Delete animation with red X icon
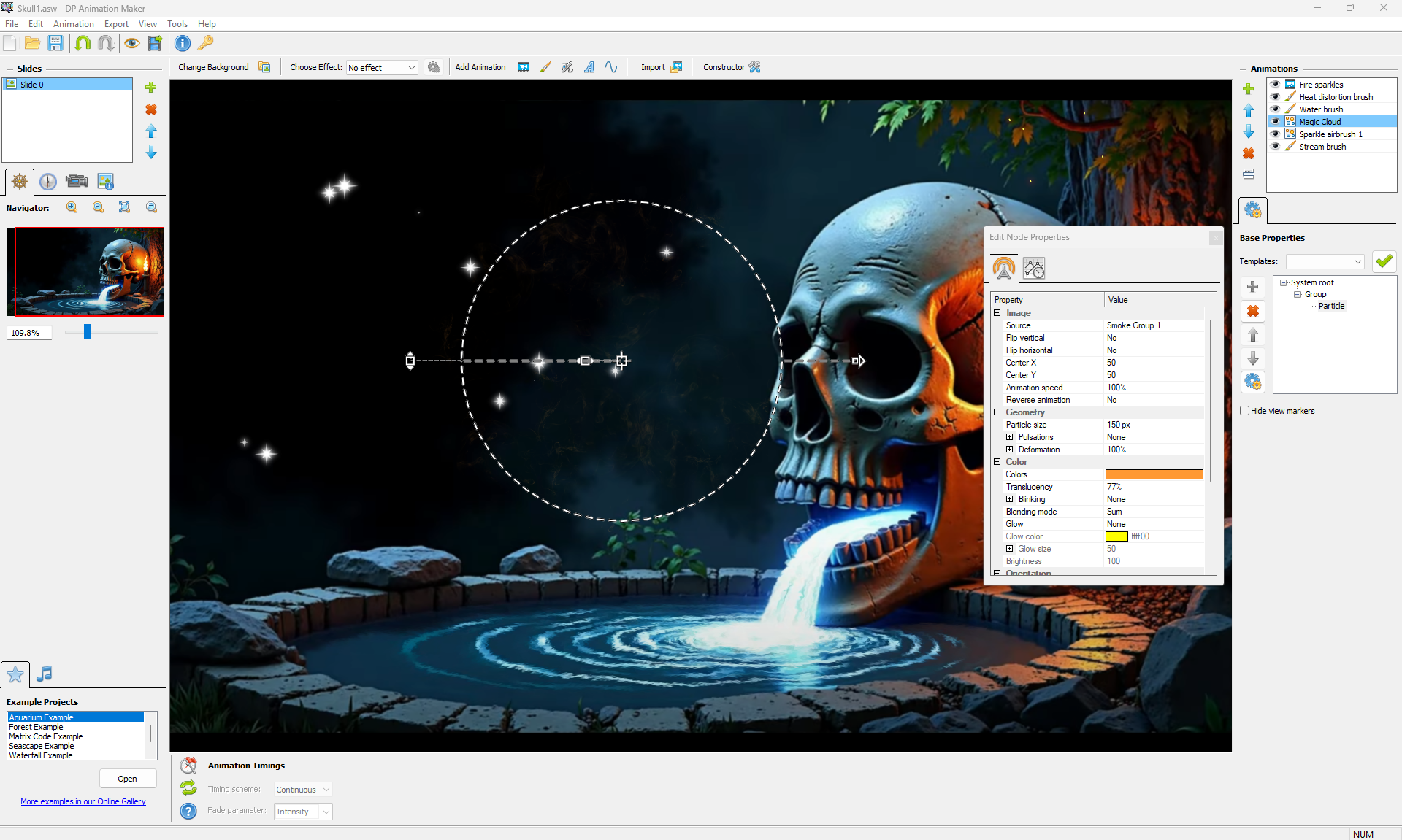 pos(1249,153)
